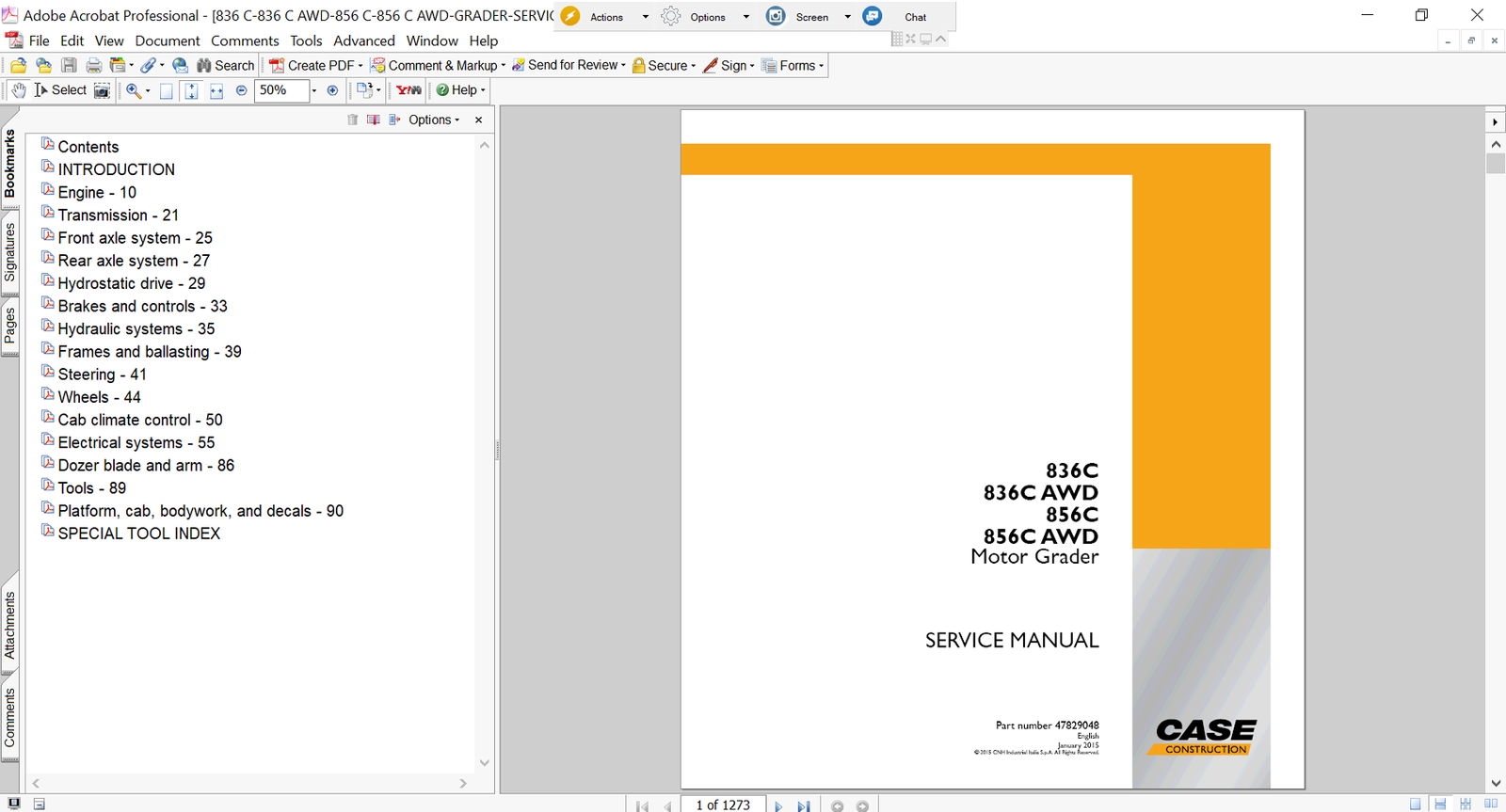The width and height of the screenshot is (1506, 812).
Task: Activate the Snapshot camera tool
Action: click(102, 90)
